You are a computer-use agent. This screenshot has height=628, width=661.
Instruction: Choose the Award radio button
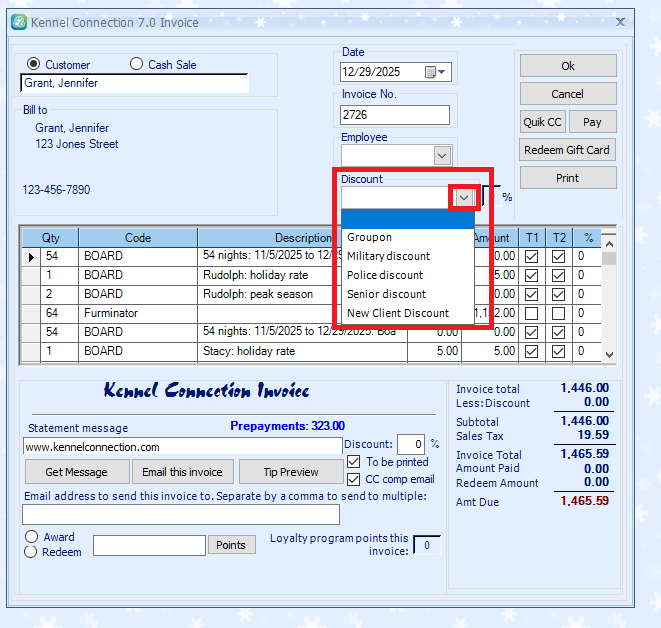[x=31, y=537]
